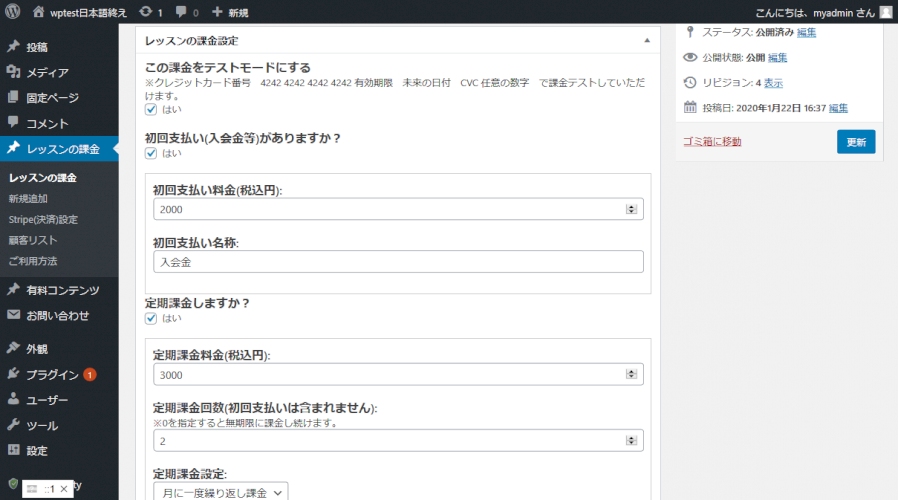The width and height of the screenshot is (898, 500).
Task: Click the plug icon next to プラグイン
Action: (x=14, y=373)
